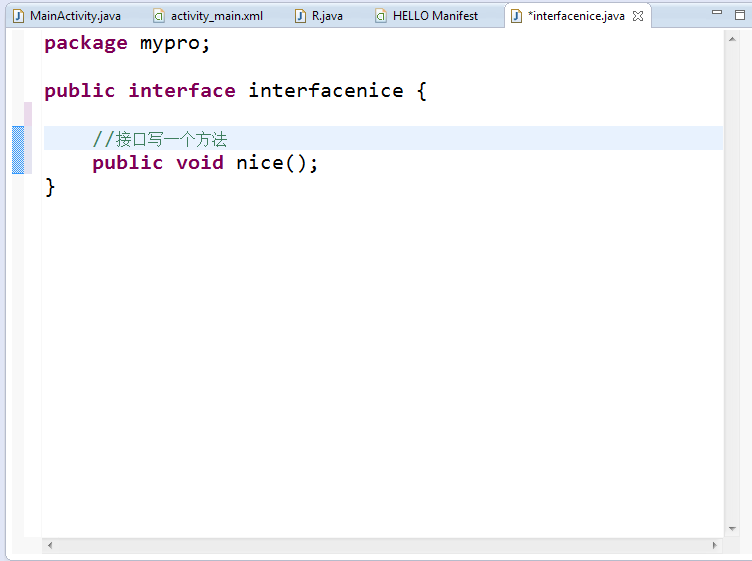752x561 pixels.
Task: Select the interfacenice.java tab
Action: (578, 16)
